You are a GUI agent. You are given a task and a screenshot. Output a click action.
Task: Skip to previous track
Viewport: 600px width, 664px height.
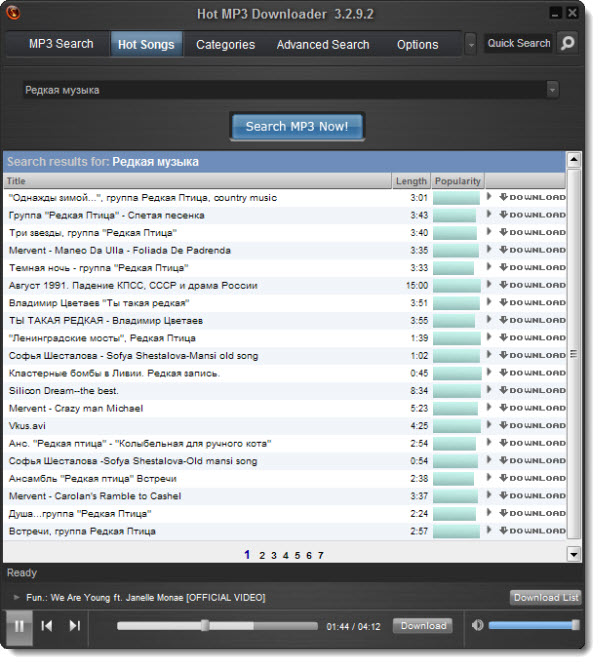tap(47, 626)
